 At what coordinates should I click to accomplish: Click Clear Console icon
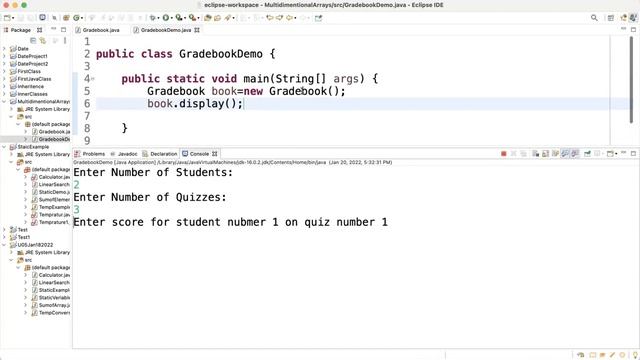(536, 154)
